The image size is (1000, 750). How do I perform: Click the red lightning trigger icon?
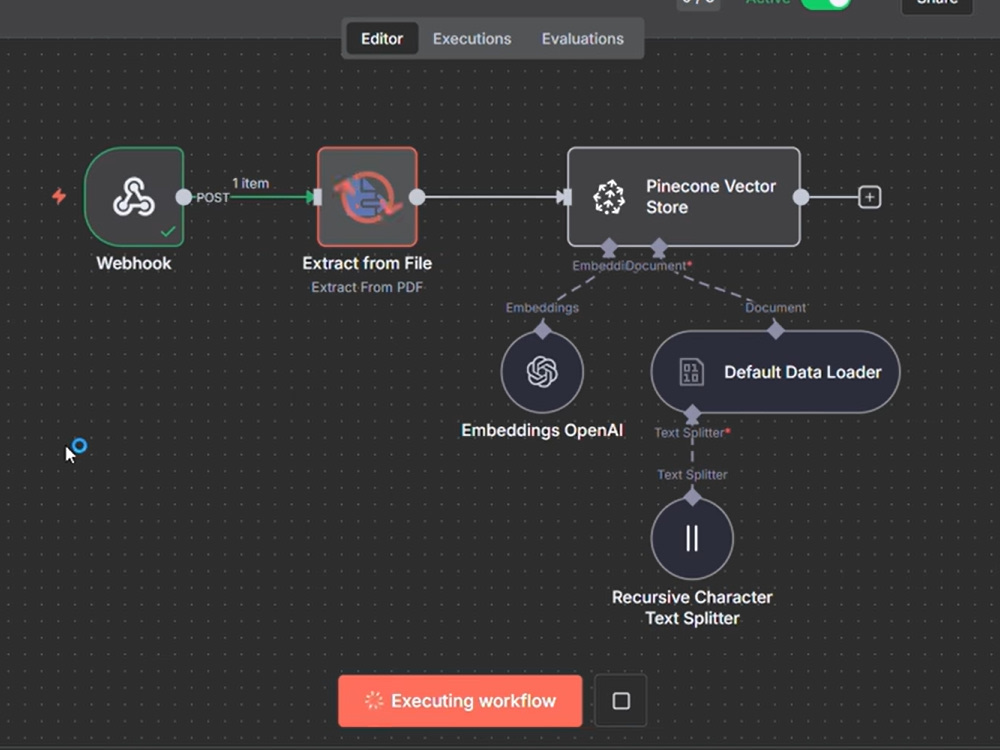(59, 196)
